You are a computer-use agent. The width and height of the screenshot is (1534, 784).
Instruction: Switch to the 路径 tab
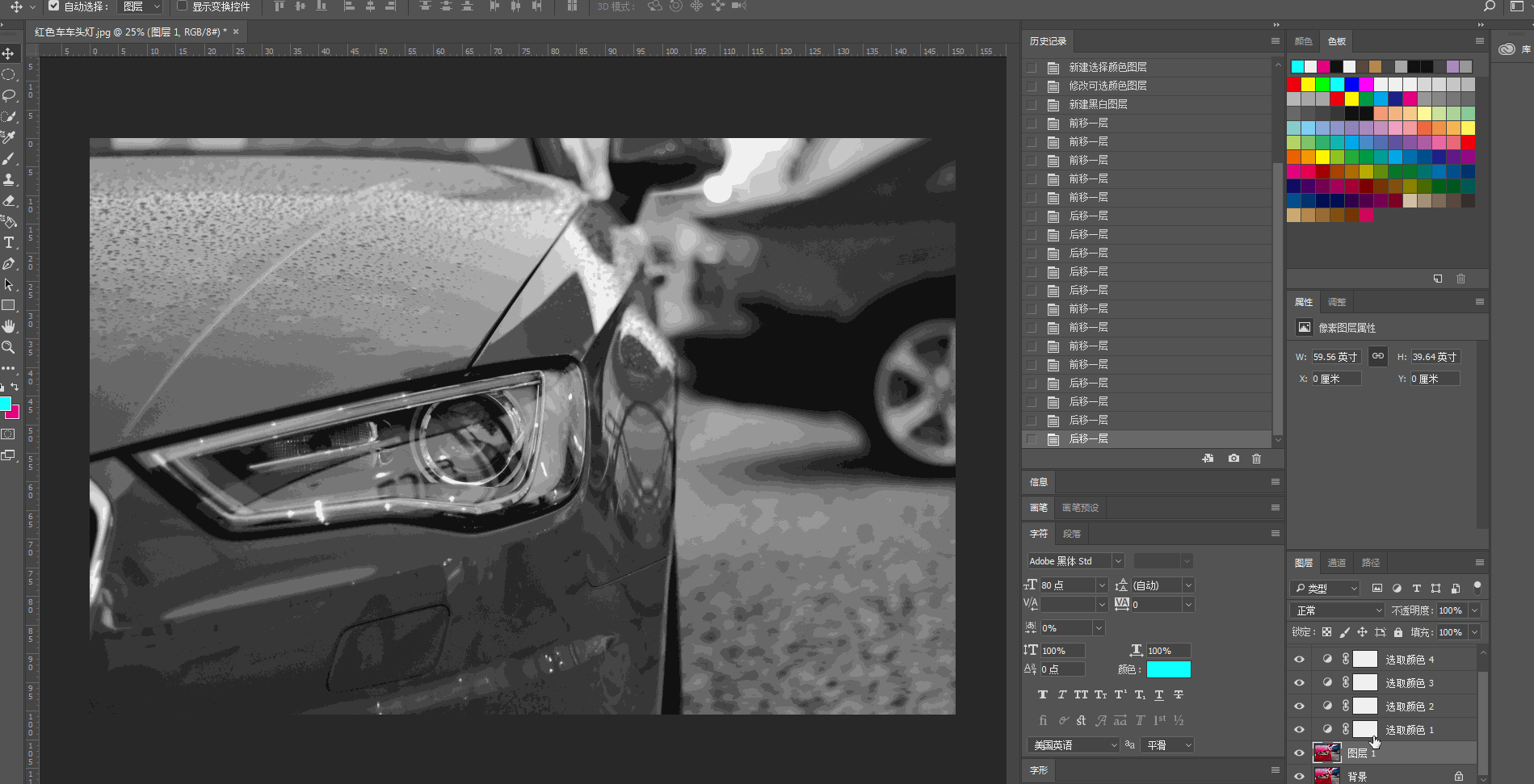point(1371,563)
